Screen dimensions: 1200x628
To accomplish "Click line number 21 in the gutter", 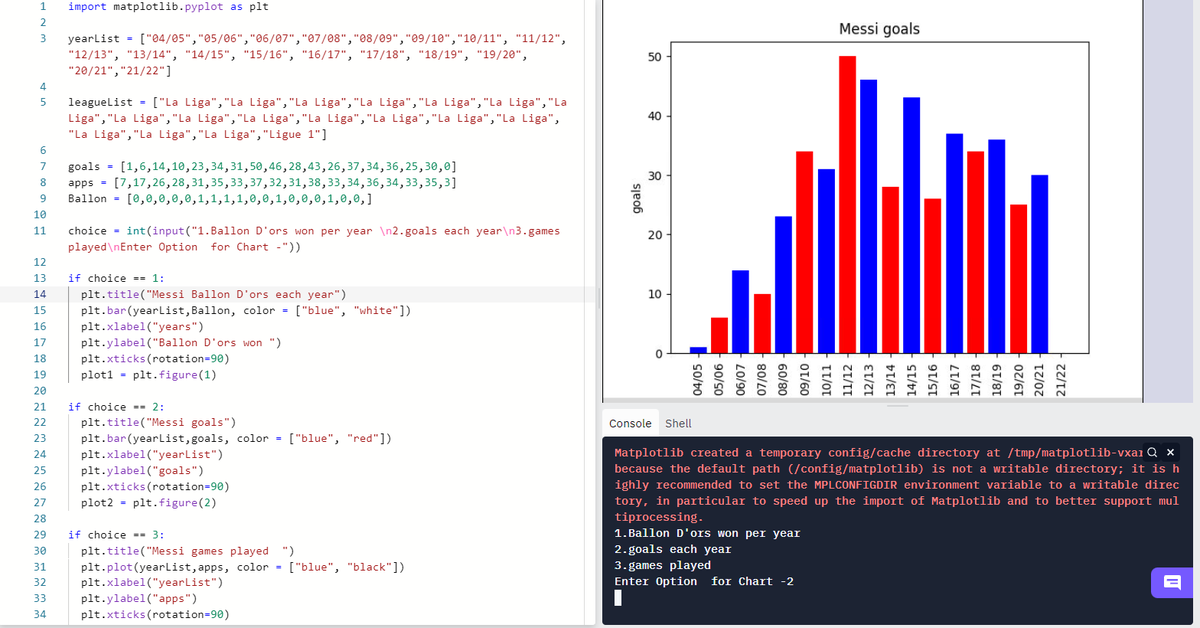I will pyautogui.click(x=41, y=407).
